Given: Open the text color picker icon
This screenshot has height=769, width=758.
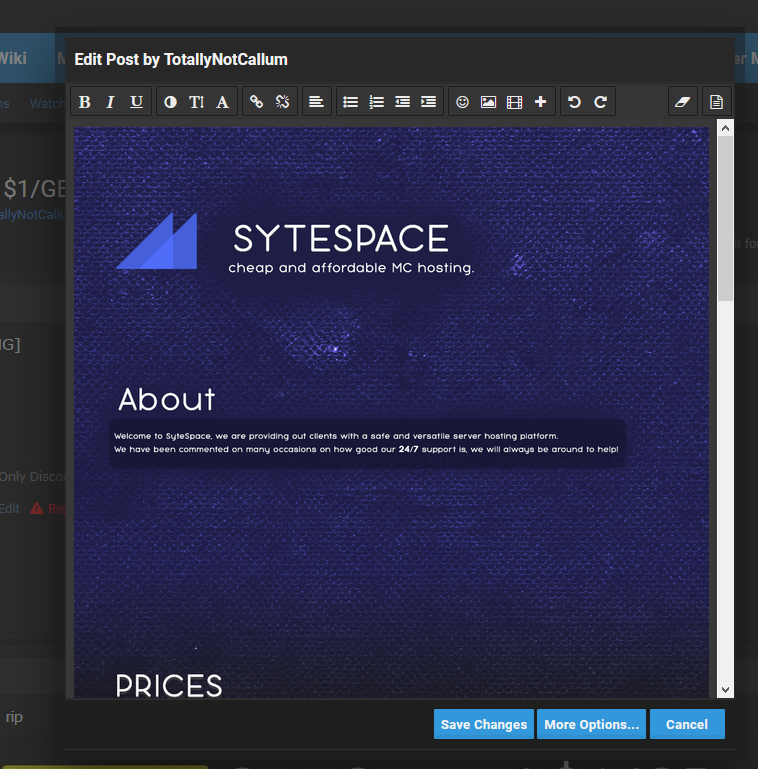Looking at the screenshot, I should [x=170, y=102].
